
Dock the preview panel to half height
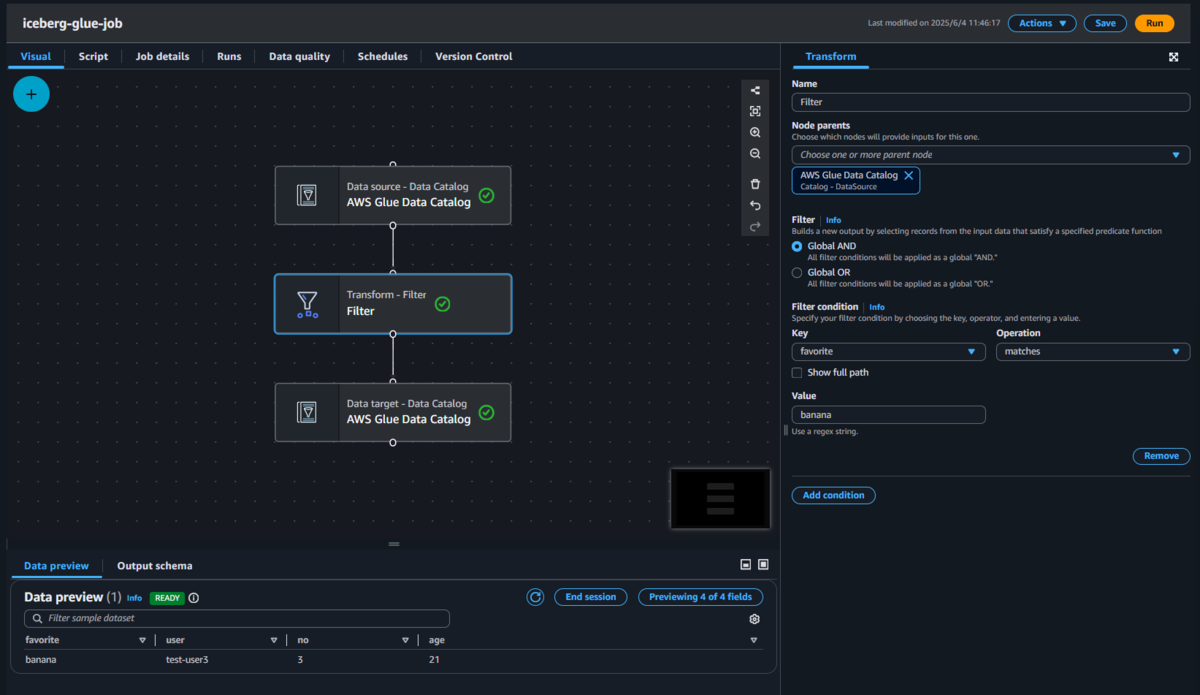[x=745, y=565]
